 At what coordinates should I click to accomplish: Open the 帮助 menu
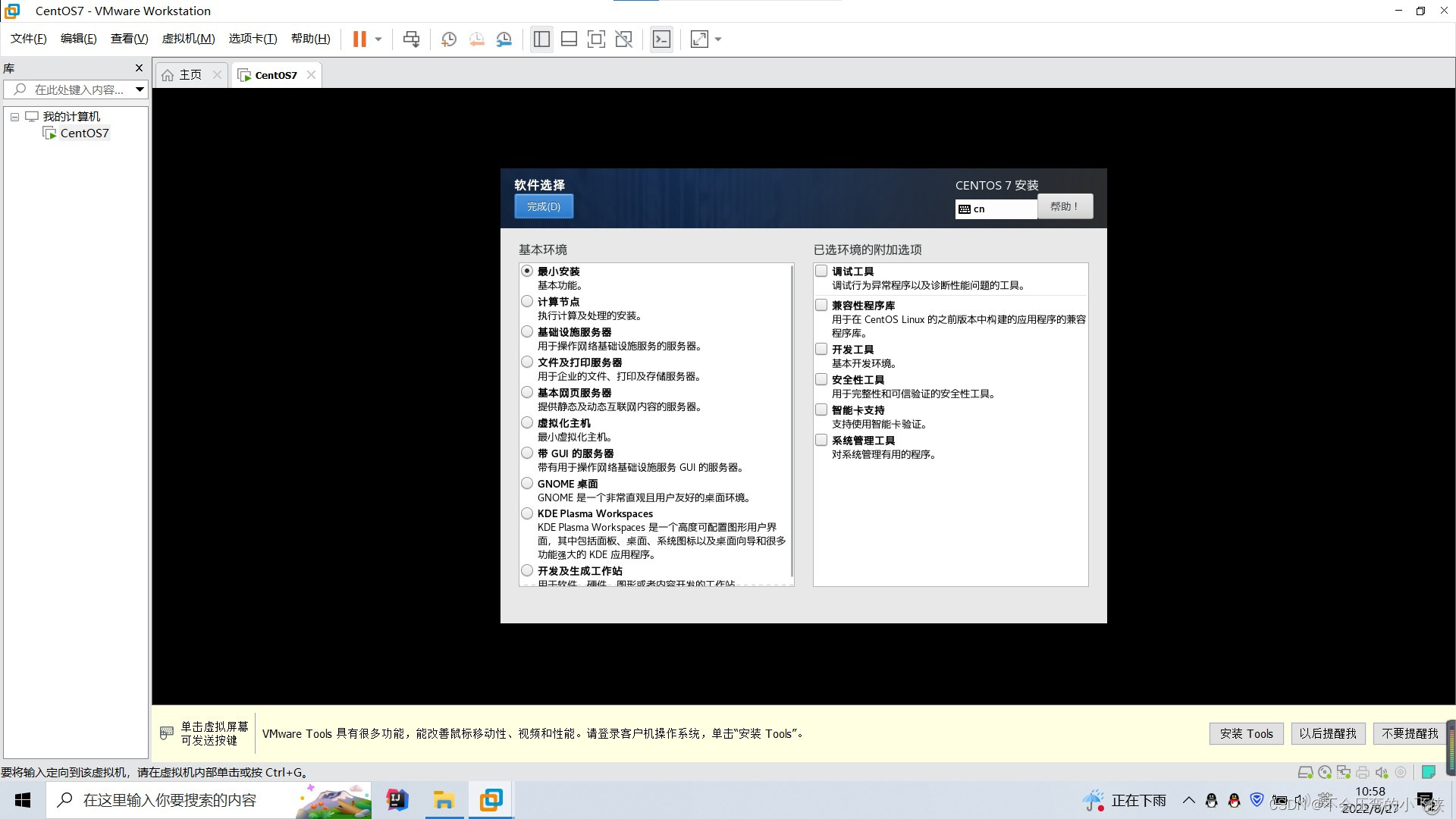pyautogui.click(x=311, y=39)
